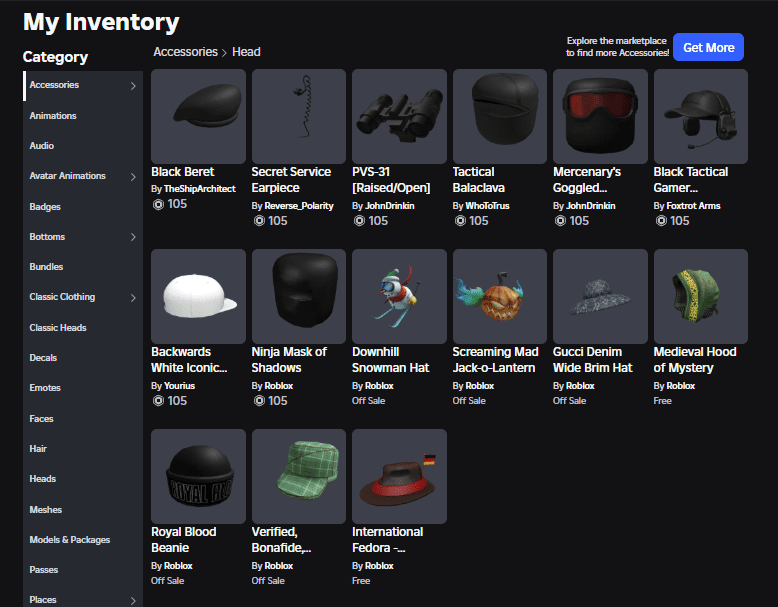Select the Hair category
Image resolution: width=778 pixels, height=607 pixels.
(x=38, y=449)
